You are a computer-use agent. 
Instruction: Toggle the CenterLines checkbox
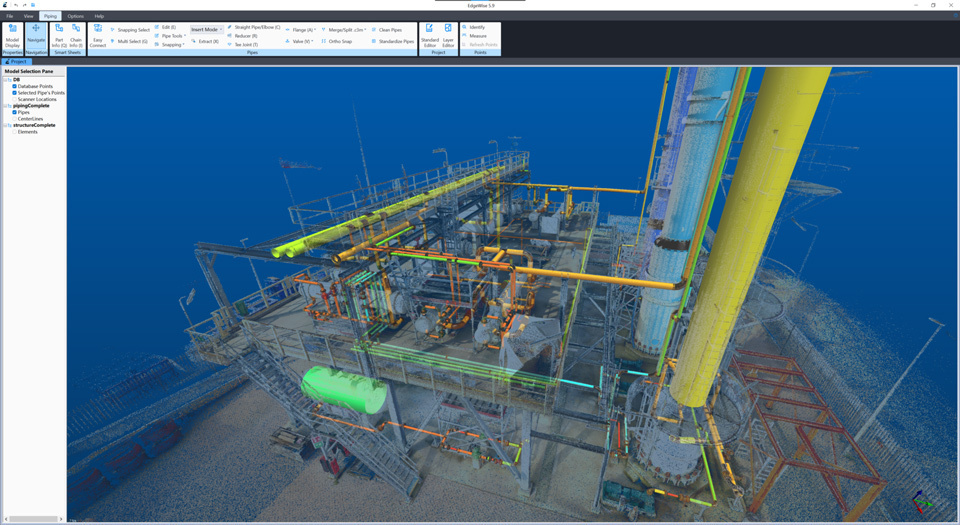pos(14,119)
